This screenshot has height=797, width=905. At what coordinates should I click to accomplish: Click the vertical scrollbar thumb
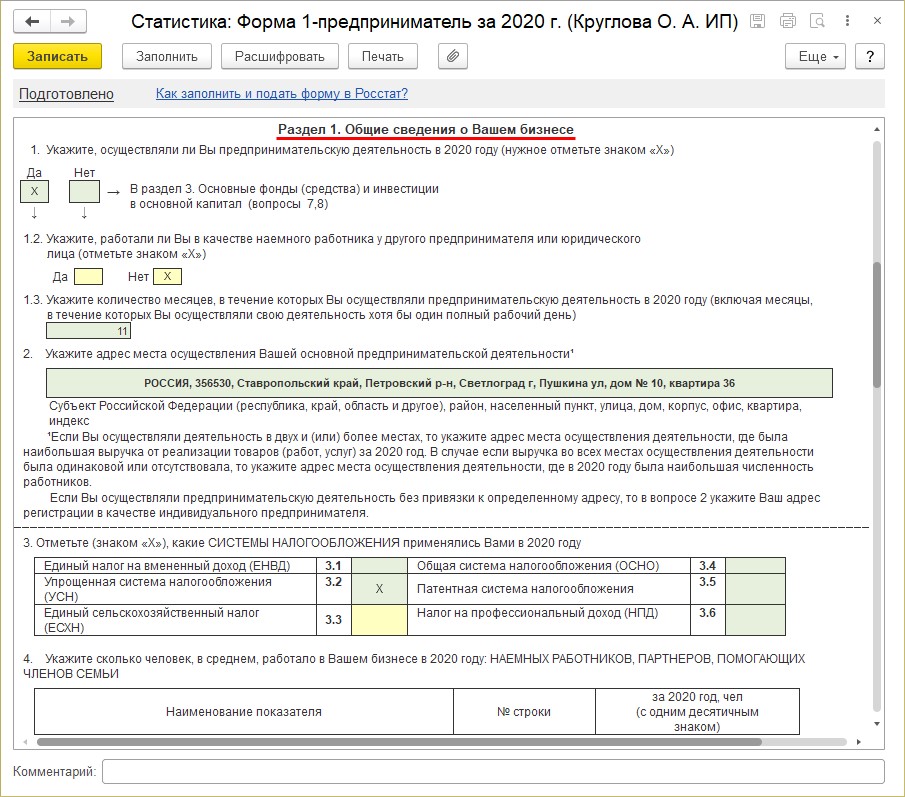click(877, 324)
